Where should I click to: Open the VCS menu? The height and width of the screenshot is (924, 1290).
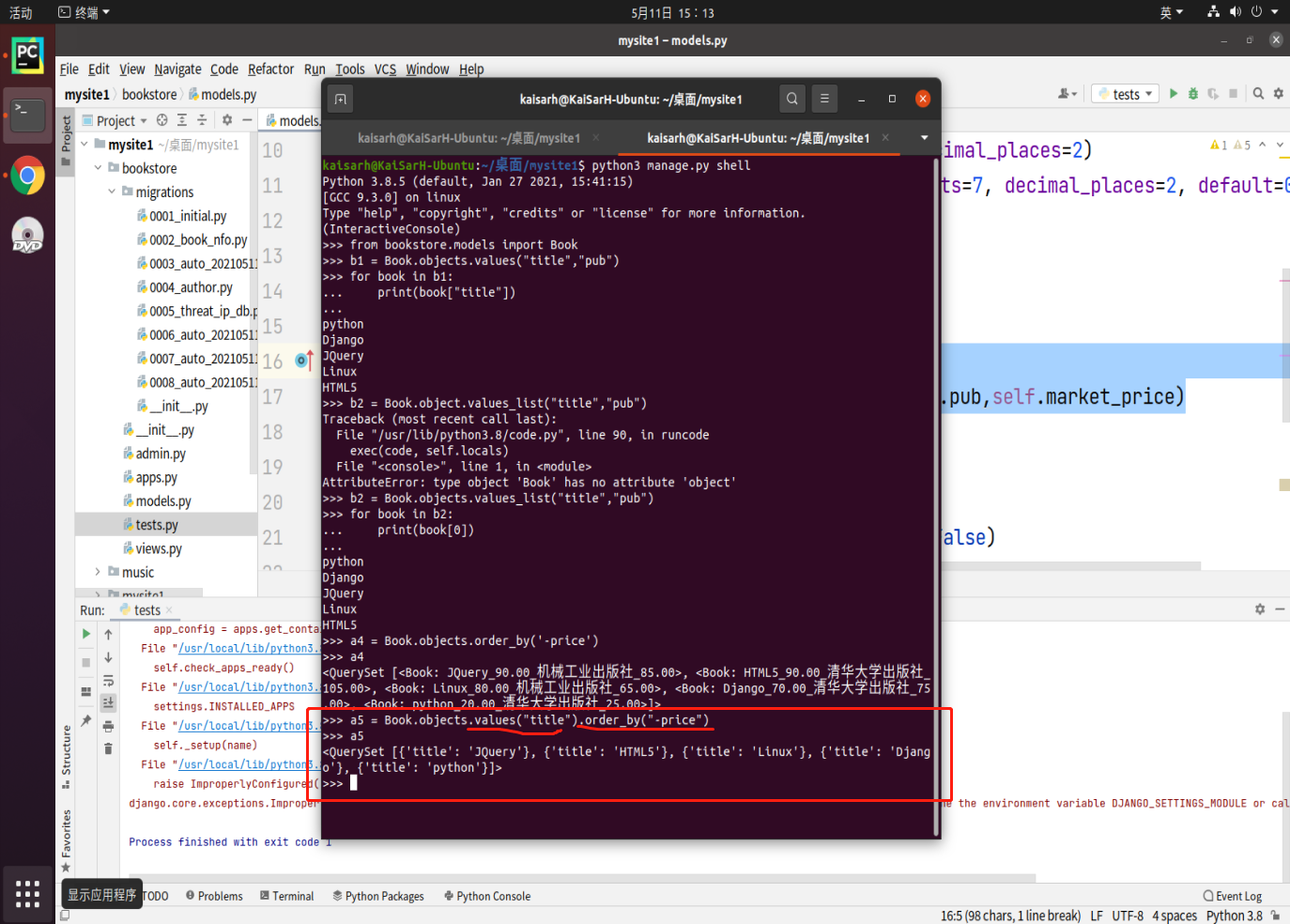[385, 69]
